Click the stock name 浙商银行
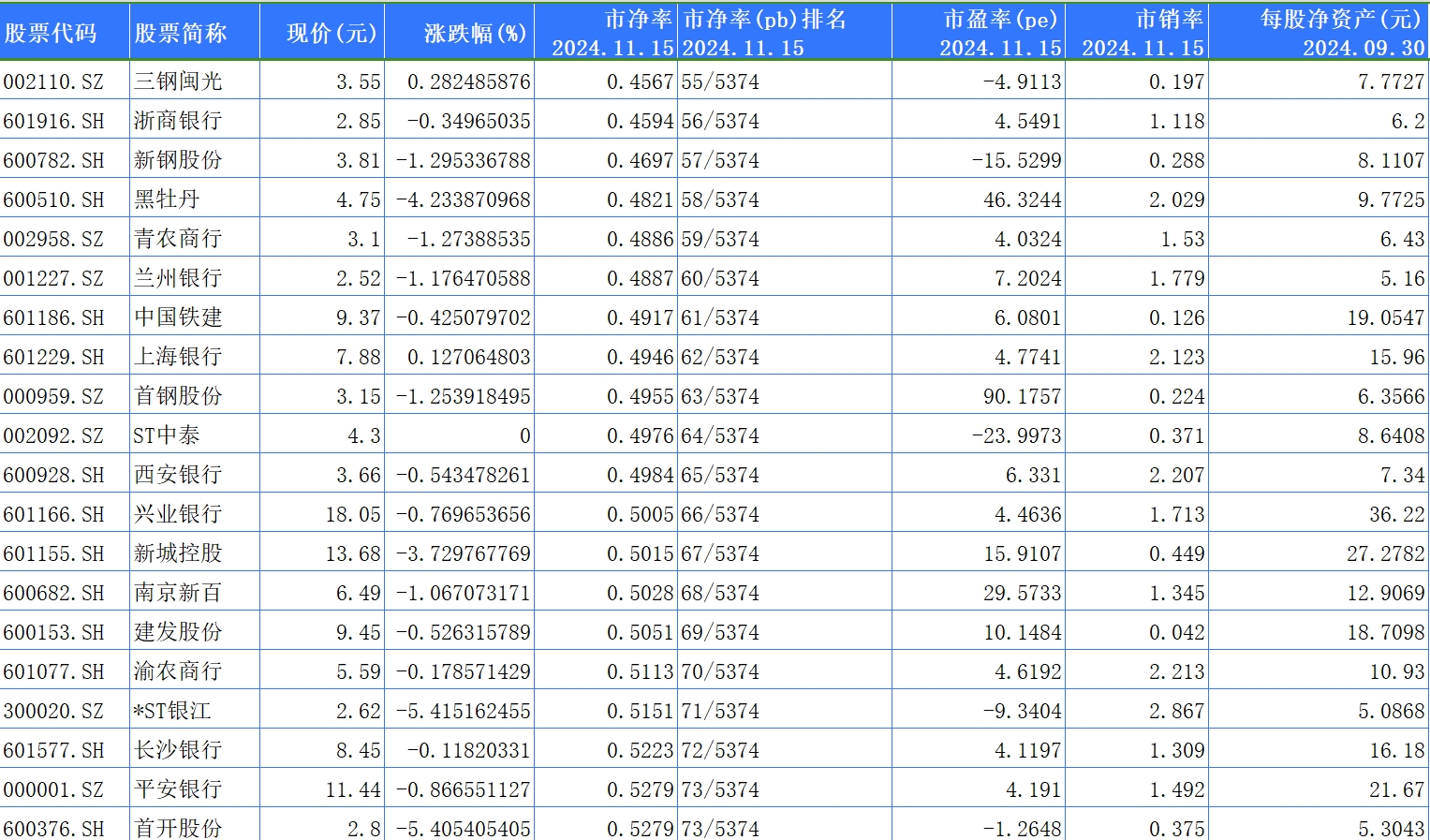Image resolution: width=1430 pixels, height=840 pixels. pyautogui.click(x=178, y=122)
